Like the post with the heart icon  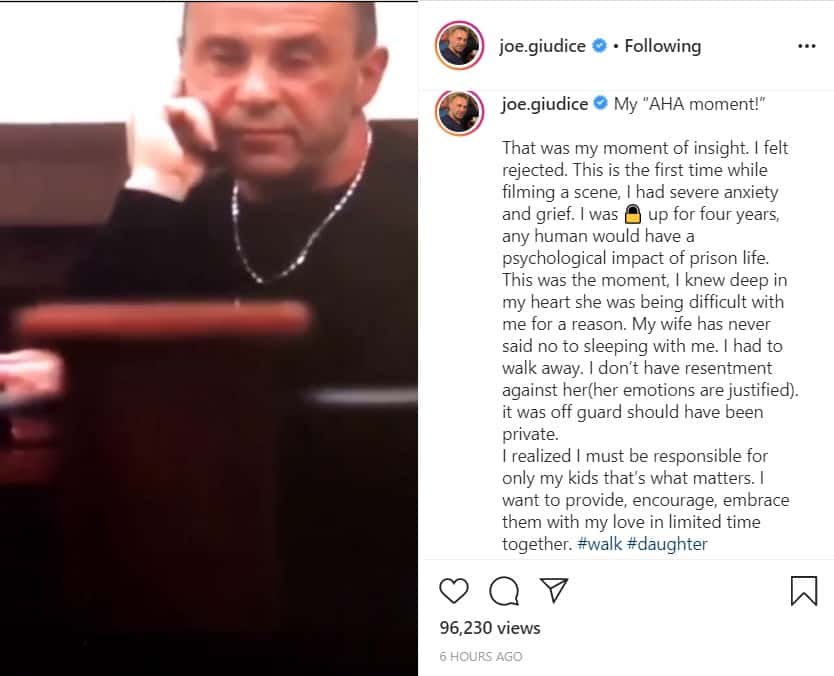point(454,590)
